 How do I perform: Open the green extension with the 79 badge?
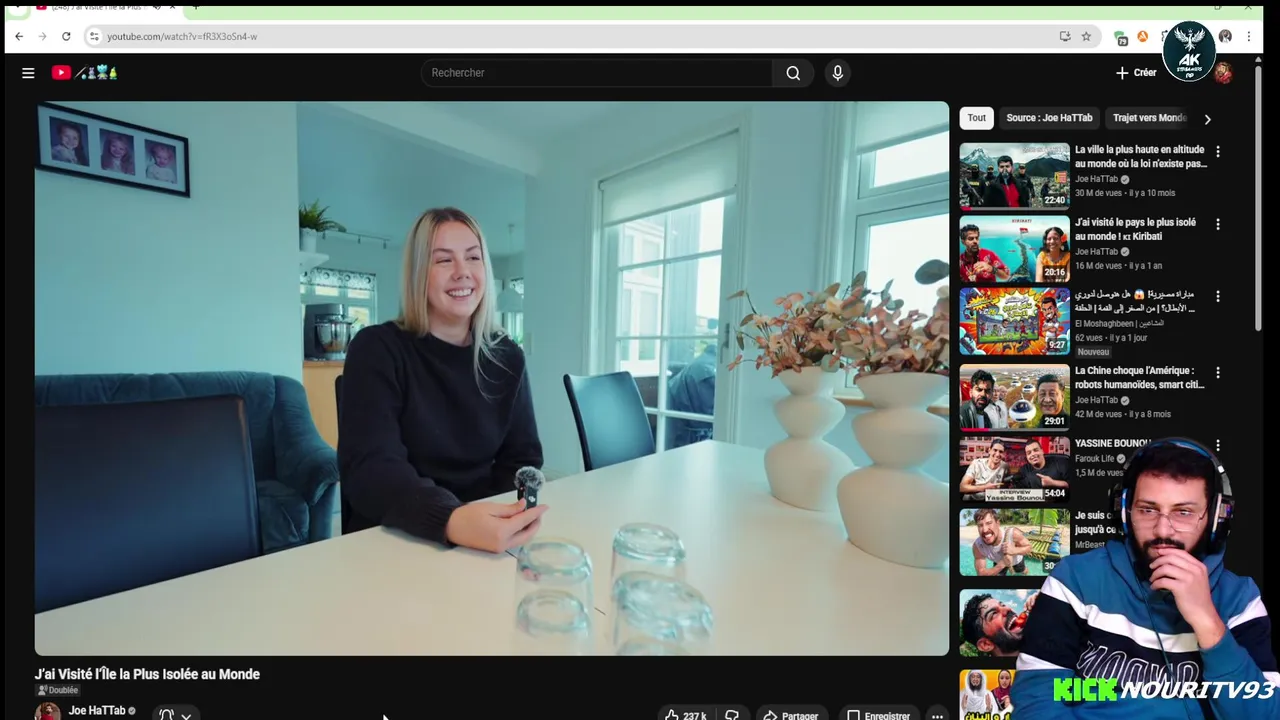click(1121, 37)
